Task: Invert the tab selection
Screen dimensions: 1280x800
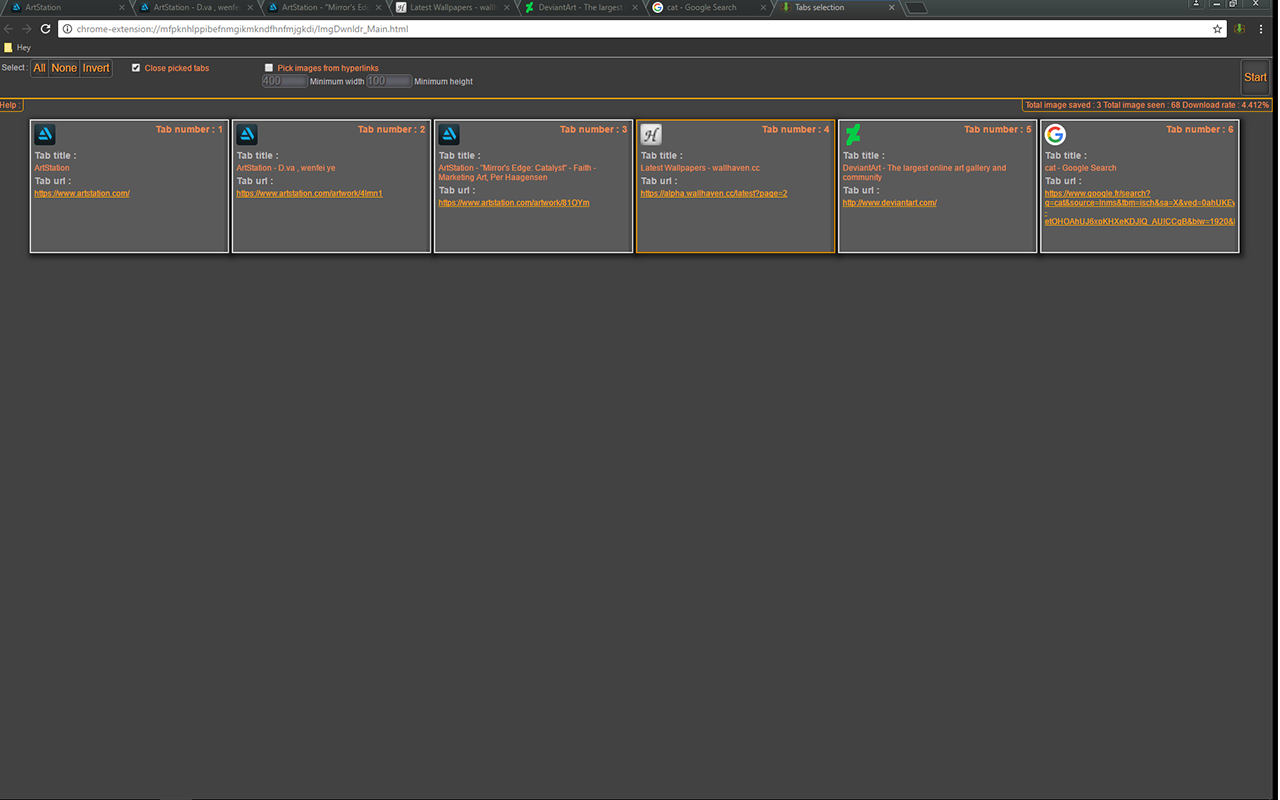Action: point(96,68)
